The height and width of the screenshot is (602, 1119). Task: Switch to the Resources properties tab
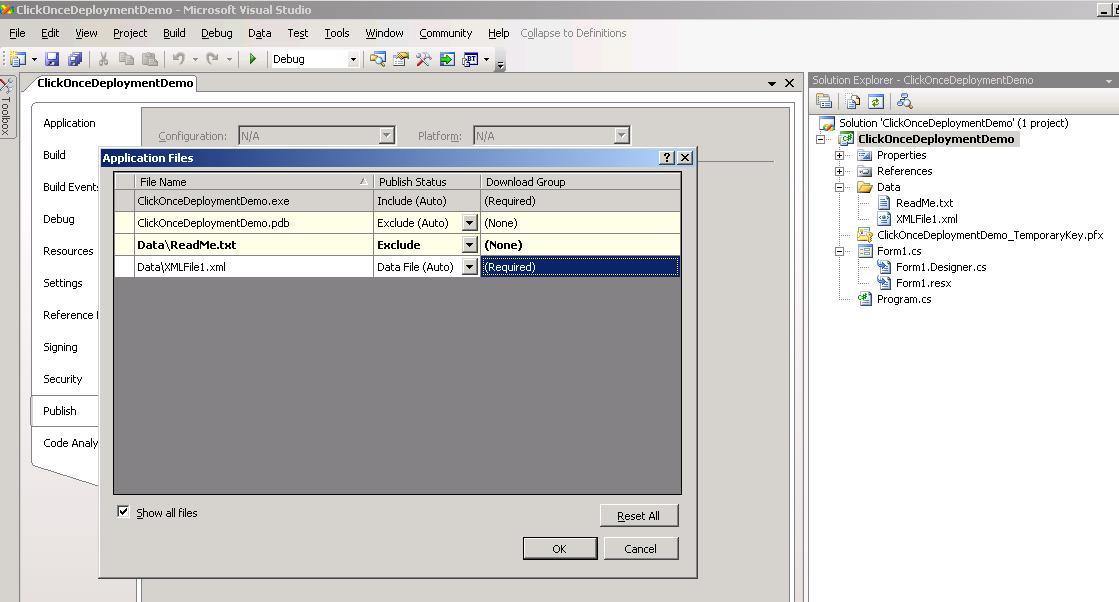[x=68, y=251]
